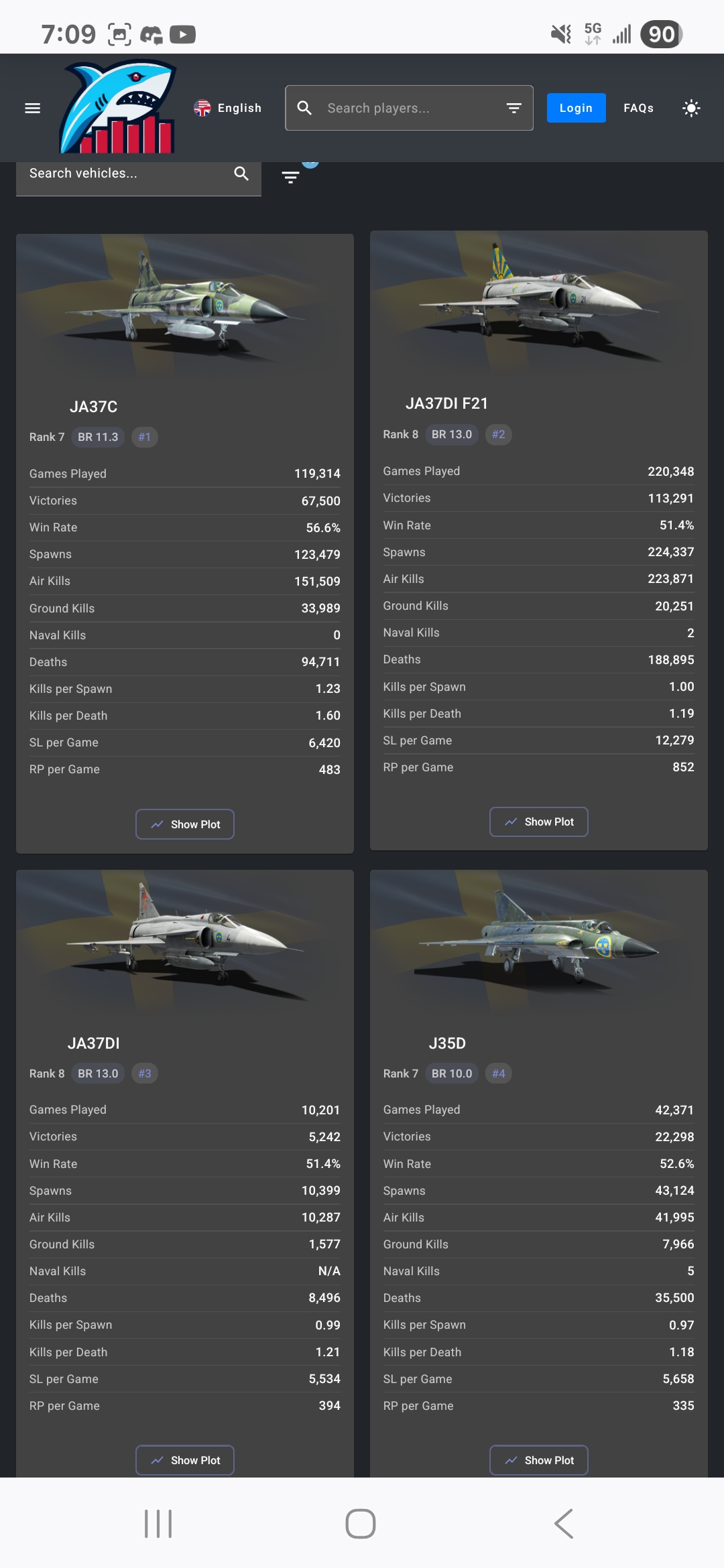Viewport: 724px width, 1568px height.
Task: Focus the Search players input field
Action: pyautogui.click(x=409, y=108)
